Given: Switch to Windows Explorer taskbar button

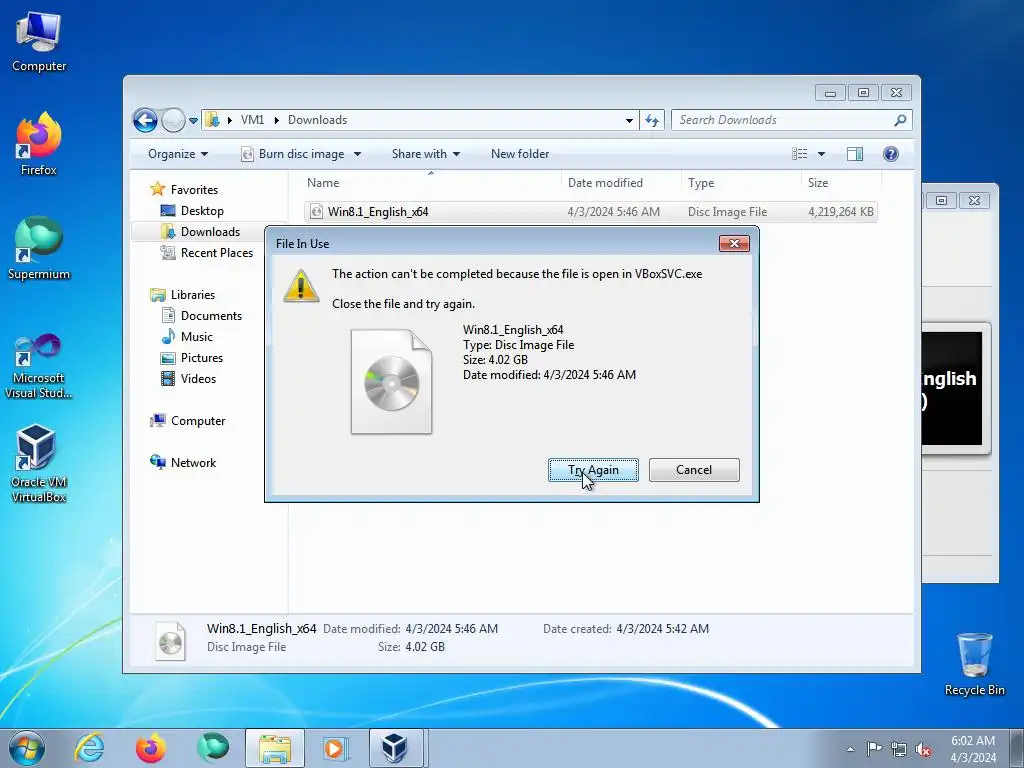Looking at the screenshot, I should (x=275, y=748).
